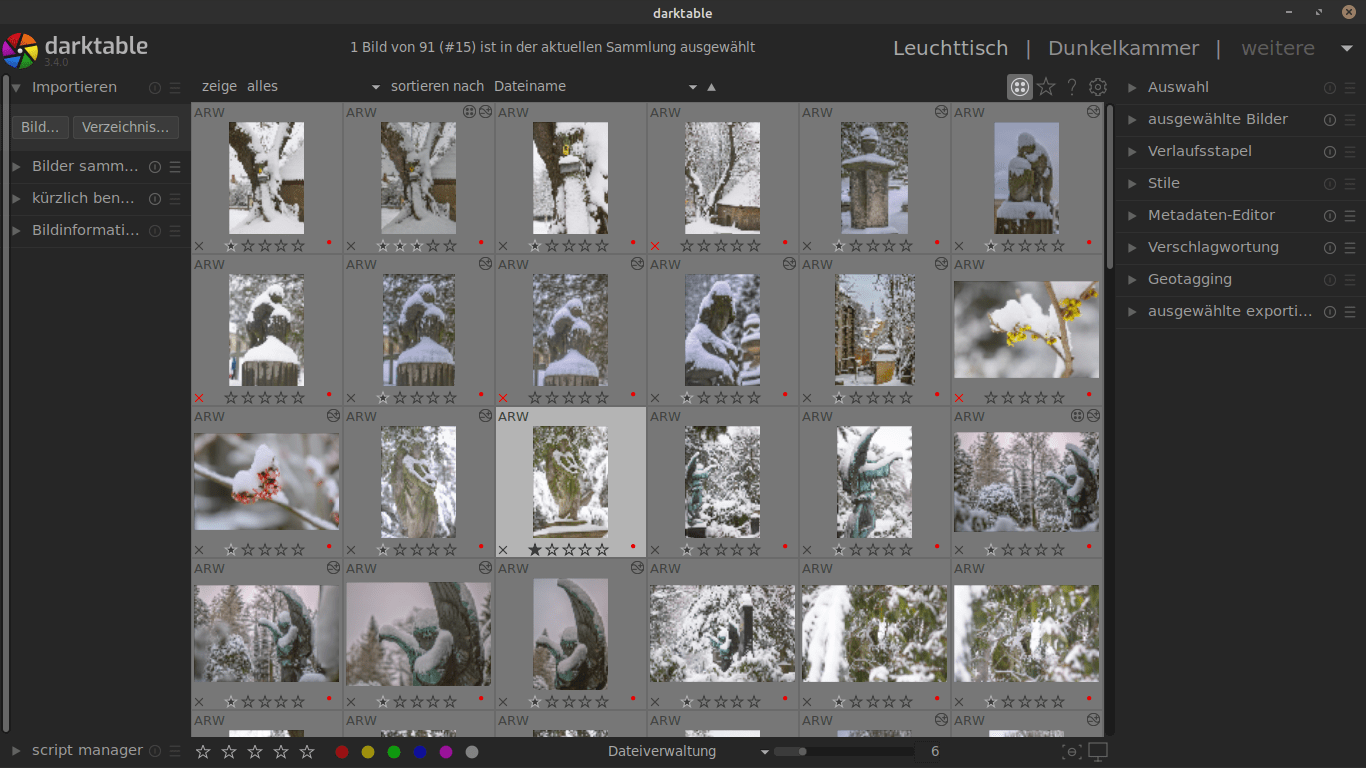The height and width of the screenshot is (768, 1366).
Task: Reset the ausgewählte Bilder module
Action: click(1330, 120)
